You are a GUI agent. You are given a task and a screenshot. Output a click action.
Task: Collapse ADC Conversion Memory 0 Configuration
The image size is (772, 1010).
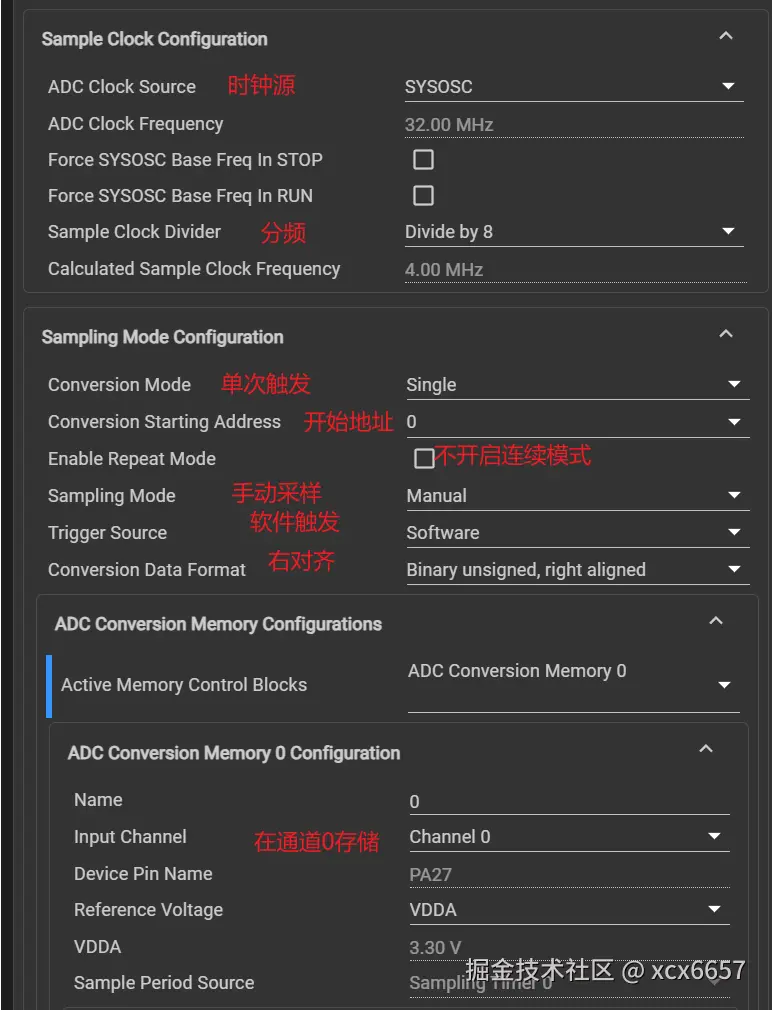pos(706,749)
